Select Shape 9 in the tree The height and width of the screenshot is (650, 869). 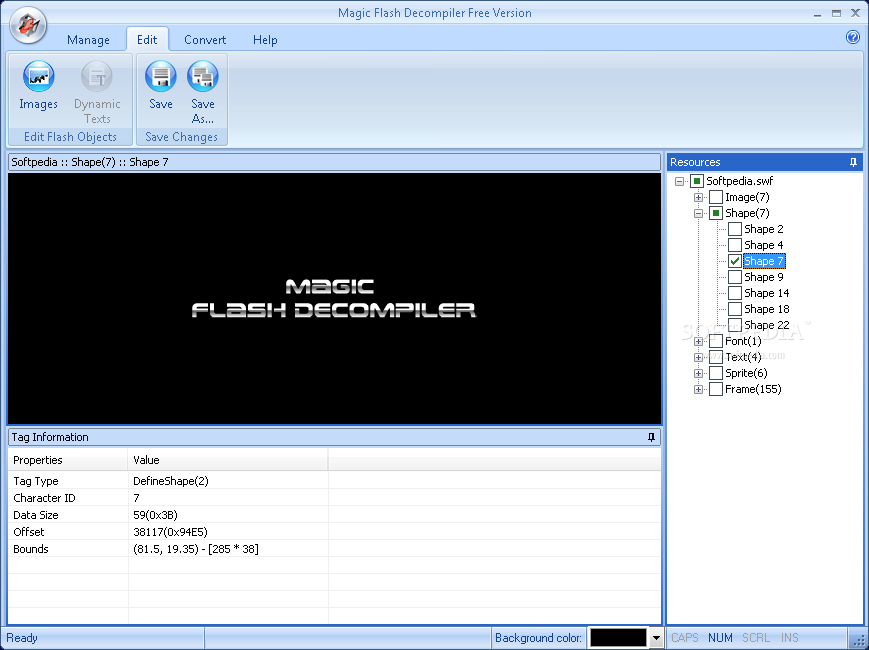[764, 277]
